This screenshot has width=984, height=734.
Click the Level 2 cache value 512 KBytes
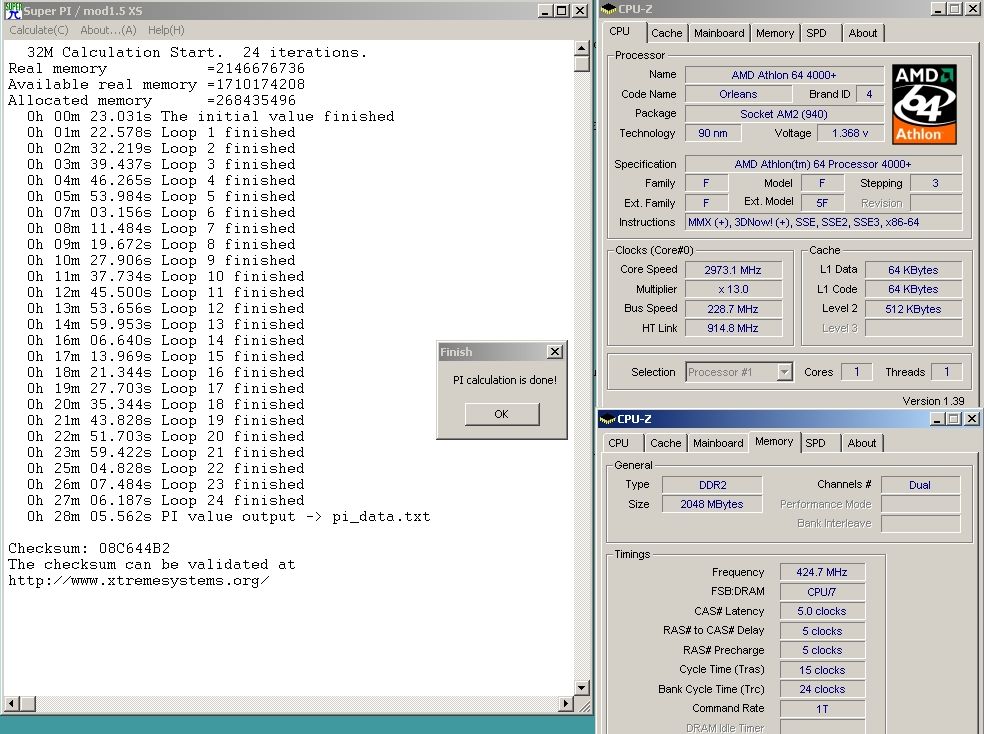click(913, 309)
